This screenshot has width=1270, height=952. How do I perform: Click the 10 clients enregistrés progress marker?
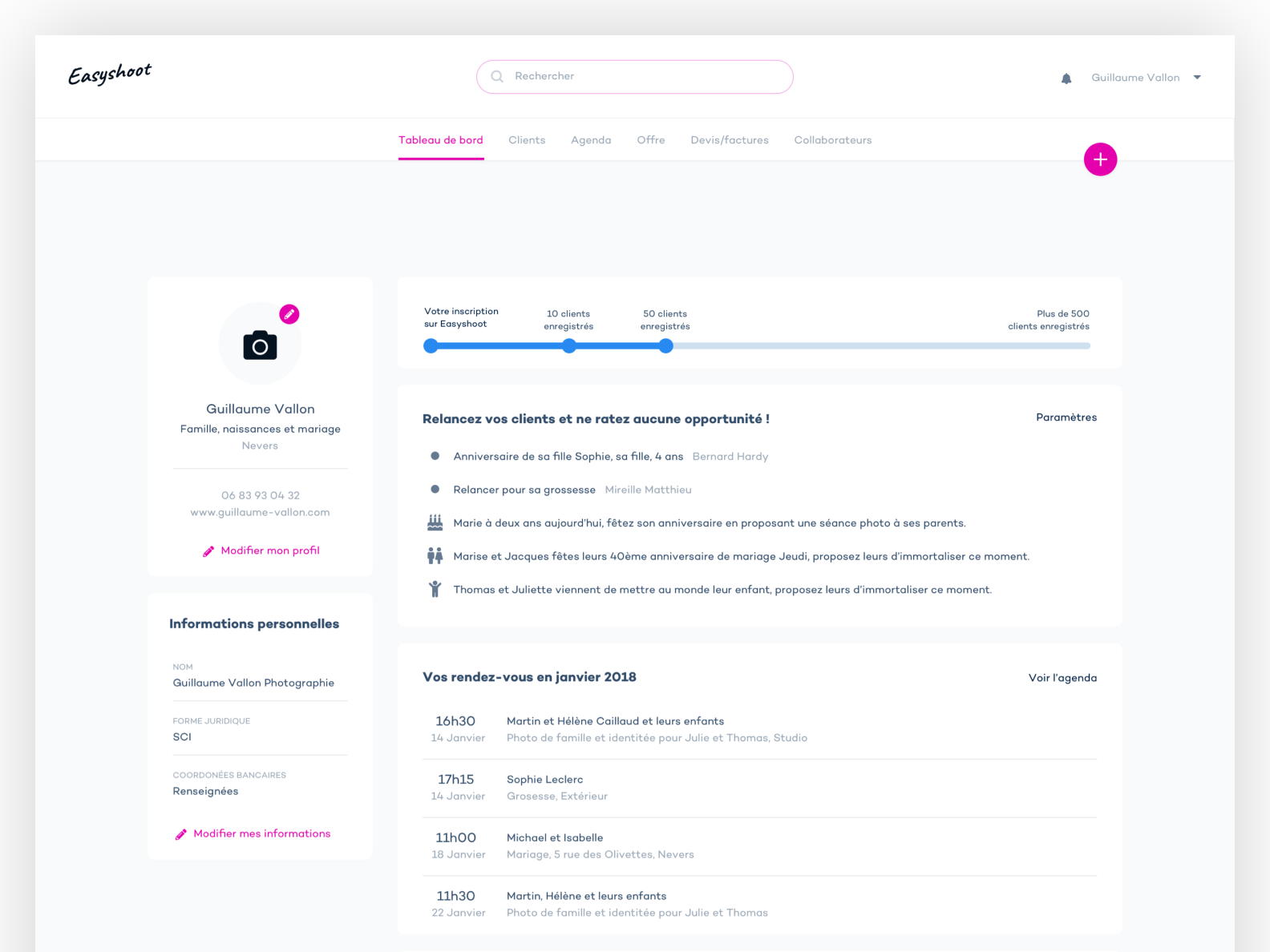coord(568,346)
